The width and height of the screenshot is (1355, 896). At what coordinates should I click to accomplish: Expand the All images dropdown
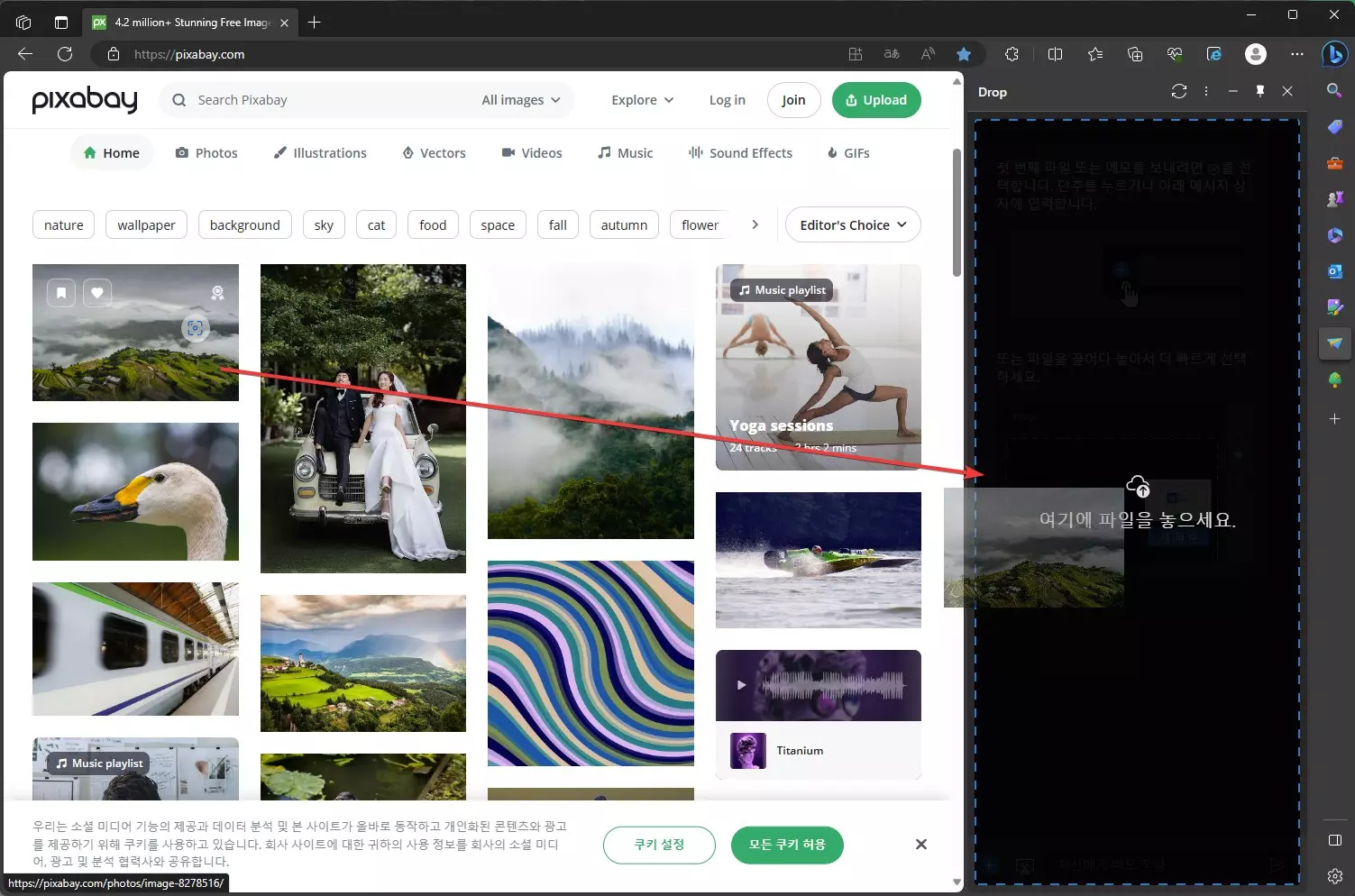click(x=521, y=100)
